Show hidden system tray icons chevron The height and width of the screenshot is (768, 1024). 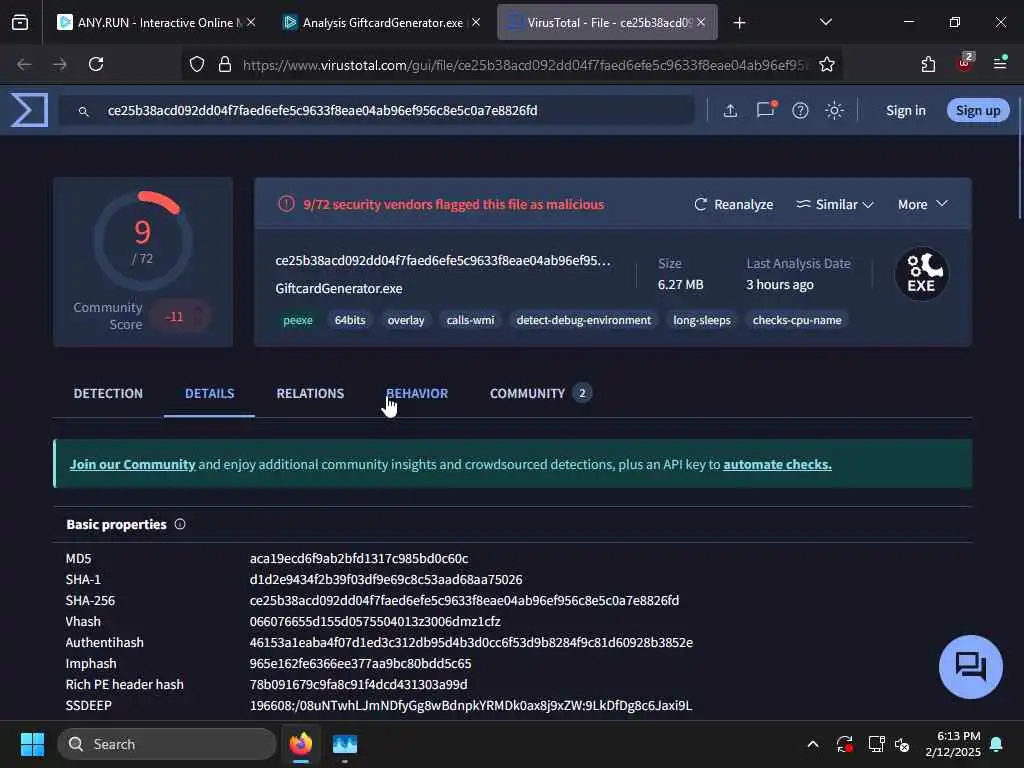point(813,744)
